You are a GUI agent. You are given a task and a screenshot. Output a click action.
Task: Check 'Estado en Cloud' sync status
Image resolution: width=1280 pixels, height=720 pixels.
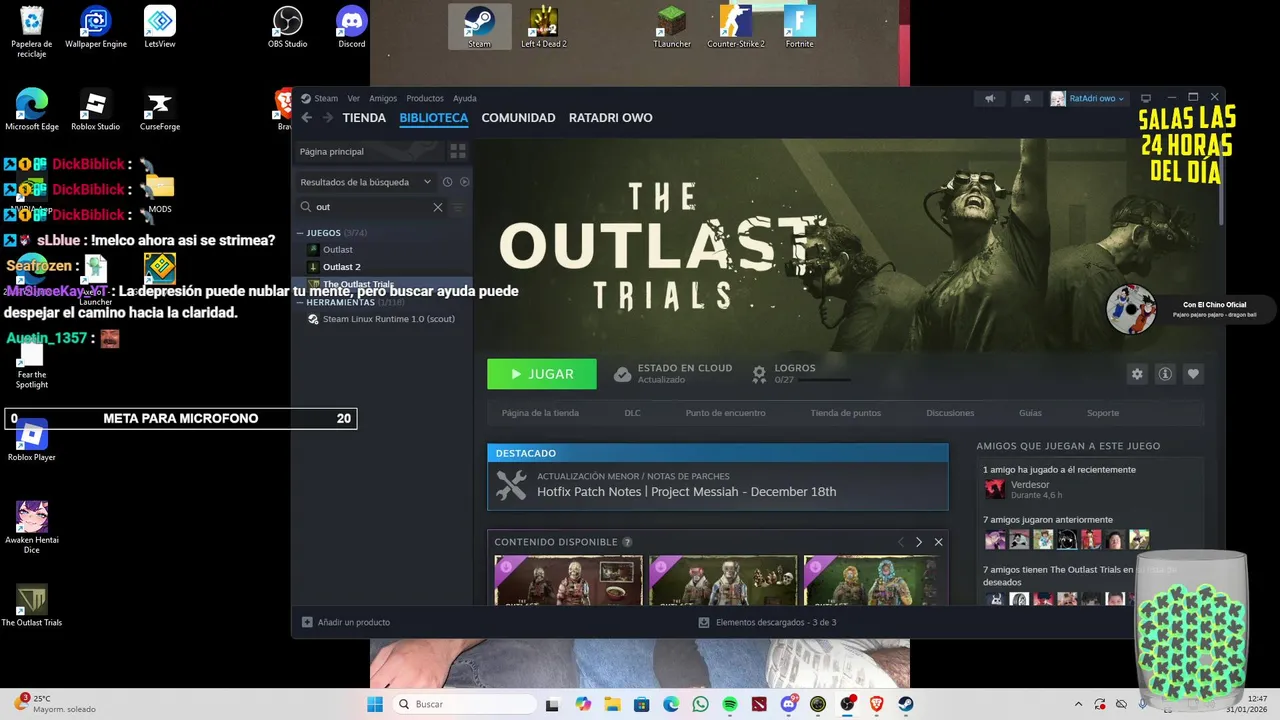pyautogui.click(x=672, y=374)
